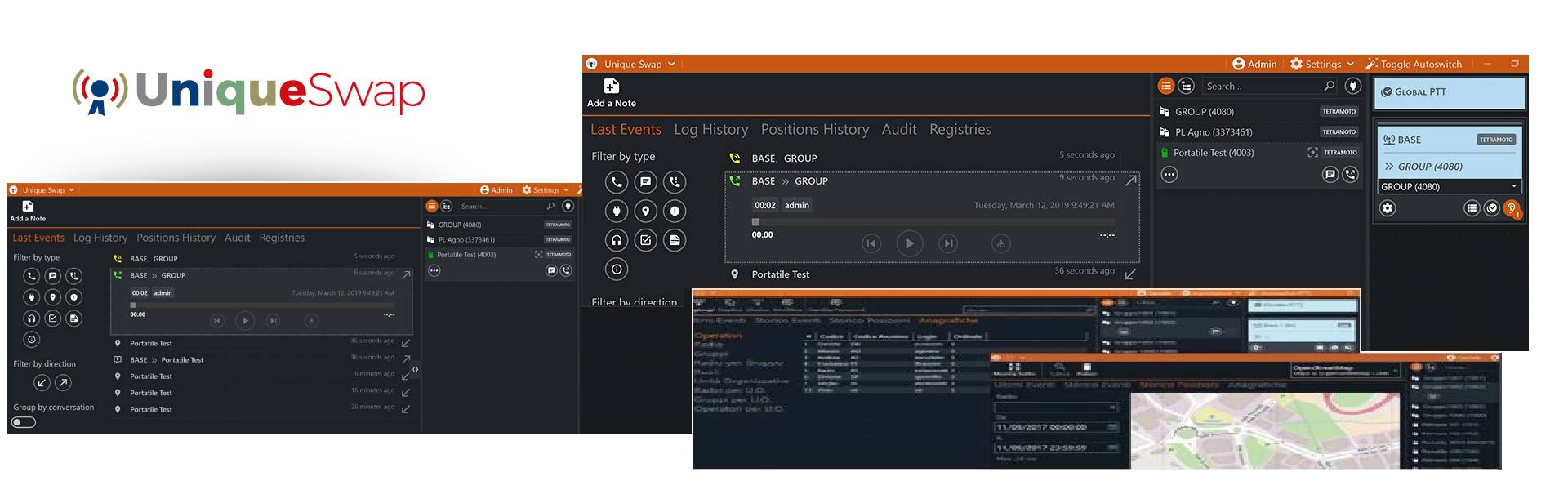Click Add a Note in small window
Viewport: 1568px width, 490px height.
coord(28,211)
